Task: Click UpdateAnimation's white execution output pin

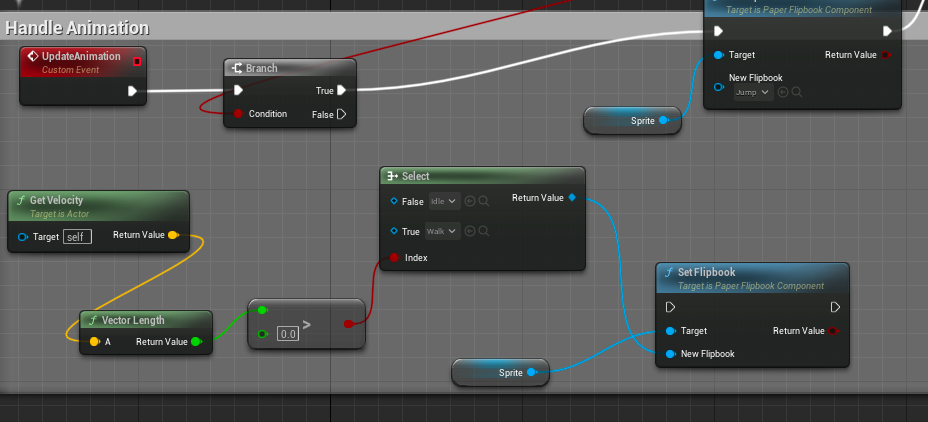Action: coord(133,91)
